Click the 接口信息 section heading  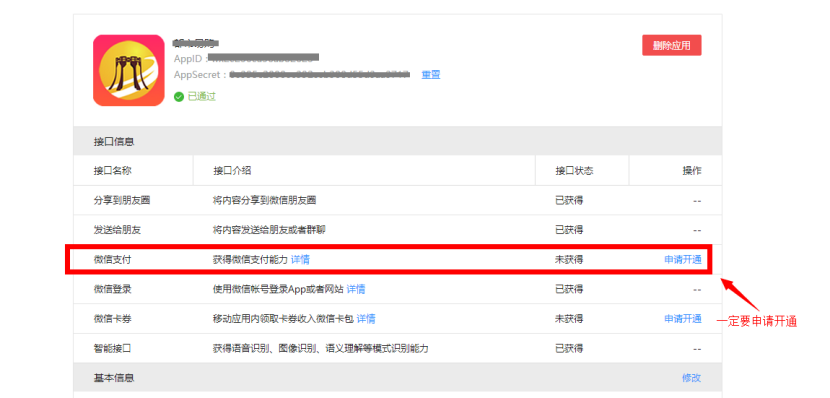(x=113, y=141)
